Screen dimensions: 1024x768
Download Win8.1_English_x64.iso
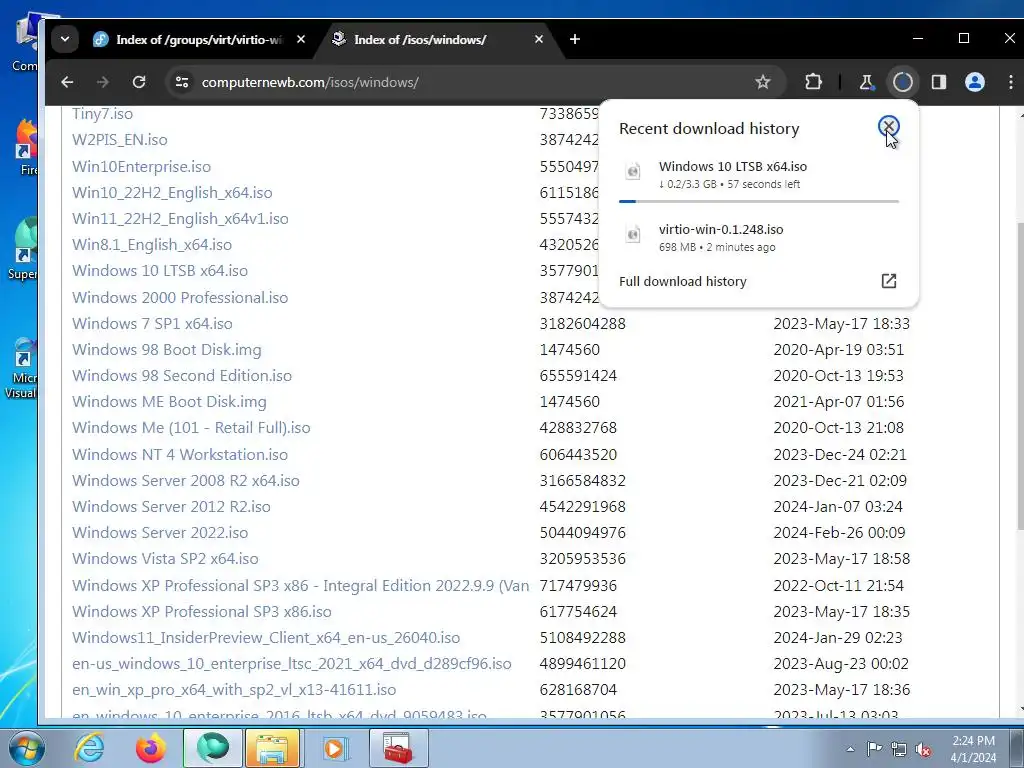(x=152, y=245)
